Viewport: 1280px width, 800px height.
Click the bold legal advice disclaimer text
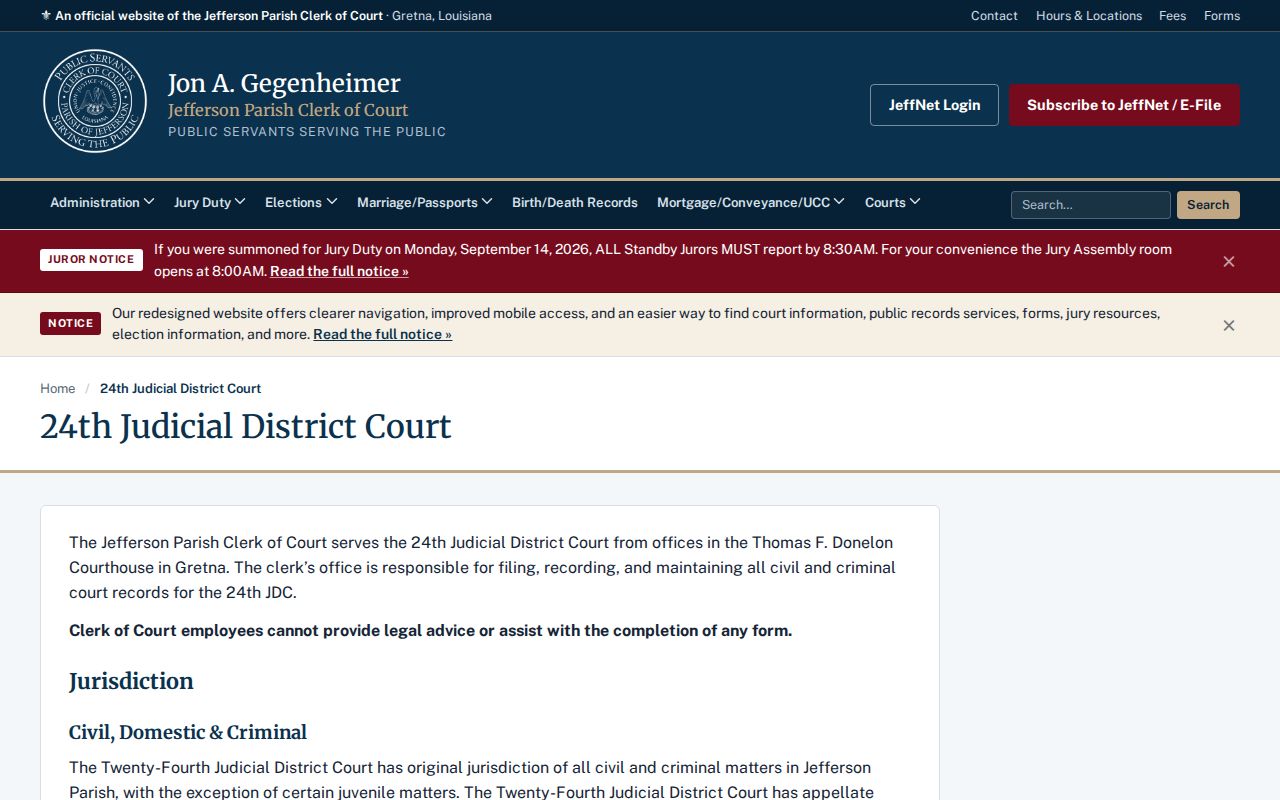tap(430, 630)
